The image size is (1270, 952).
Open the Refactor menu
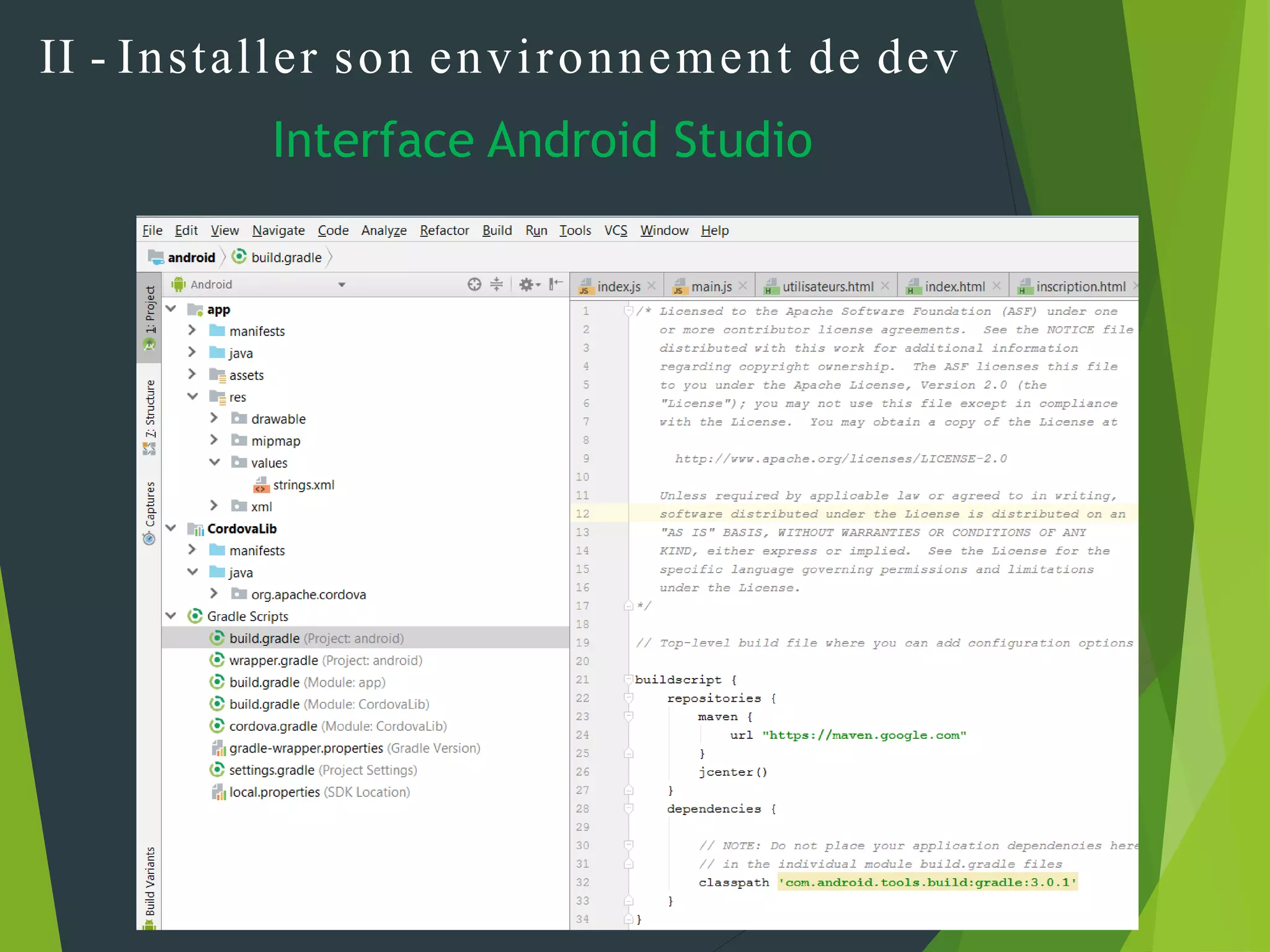coord(444,231)
